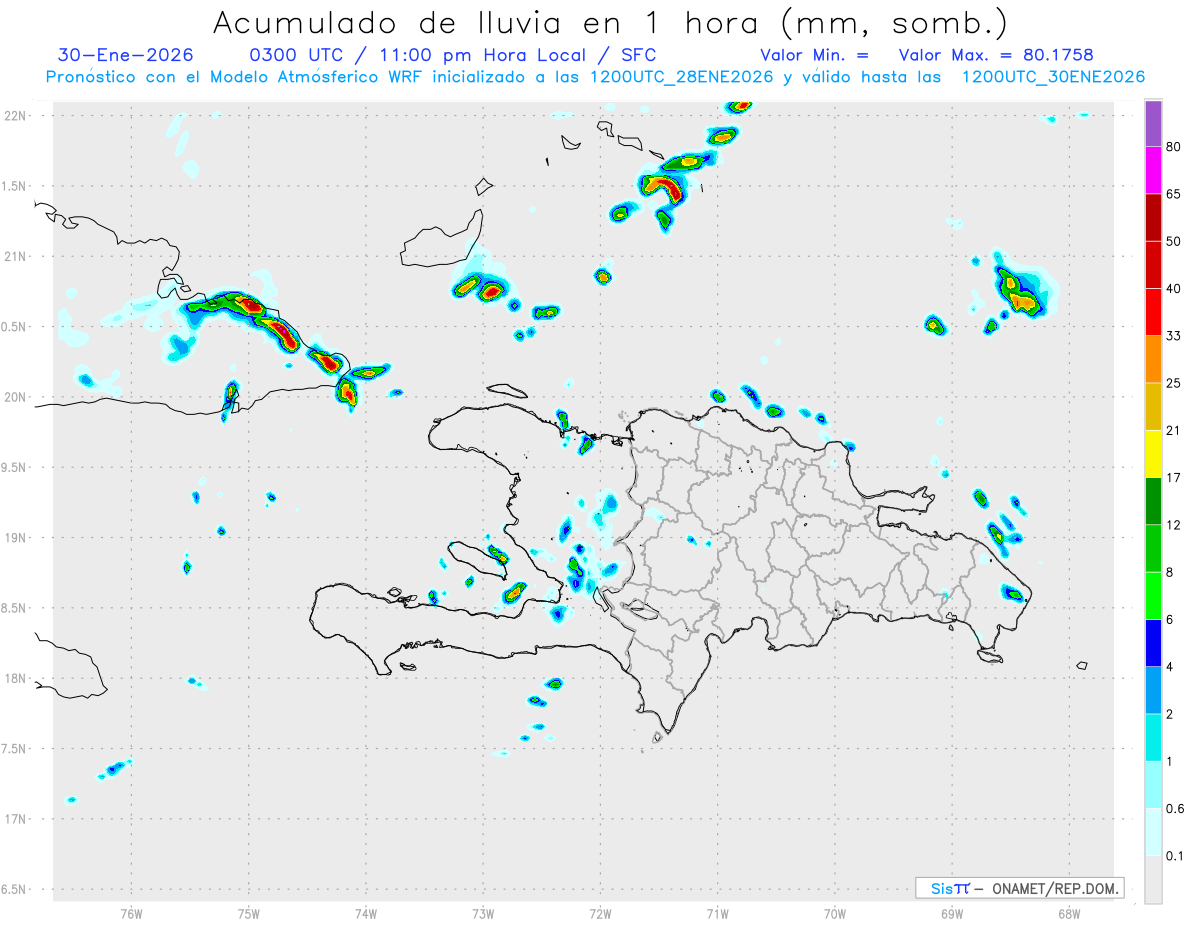Pick the gold legend swatch between 21 and 25
This screenshot has height=927, width=1200.
(1153, 406)
